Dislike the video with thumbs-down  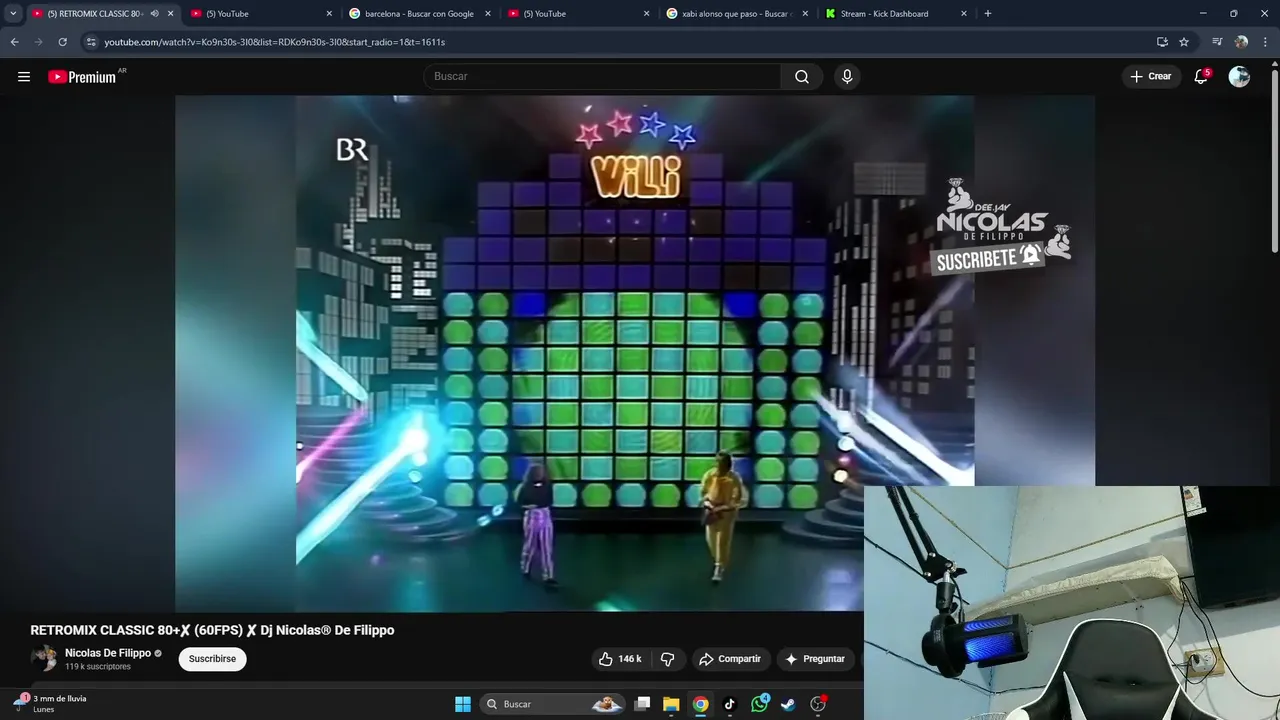pos(668,659)
